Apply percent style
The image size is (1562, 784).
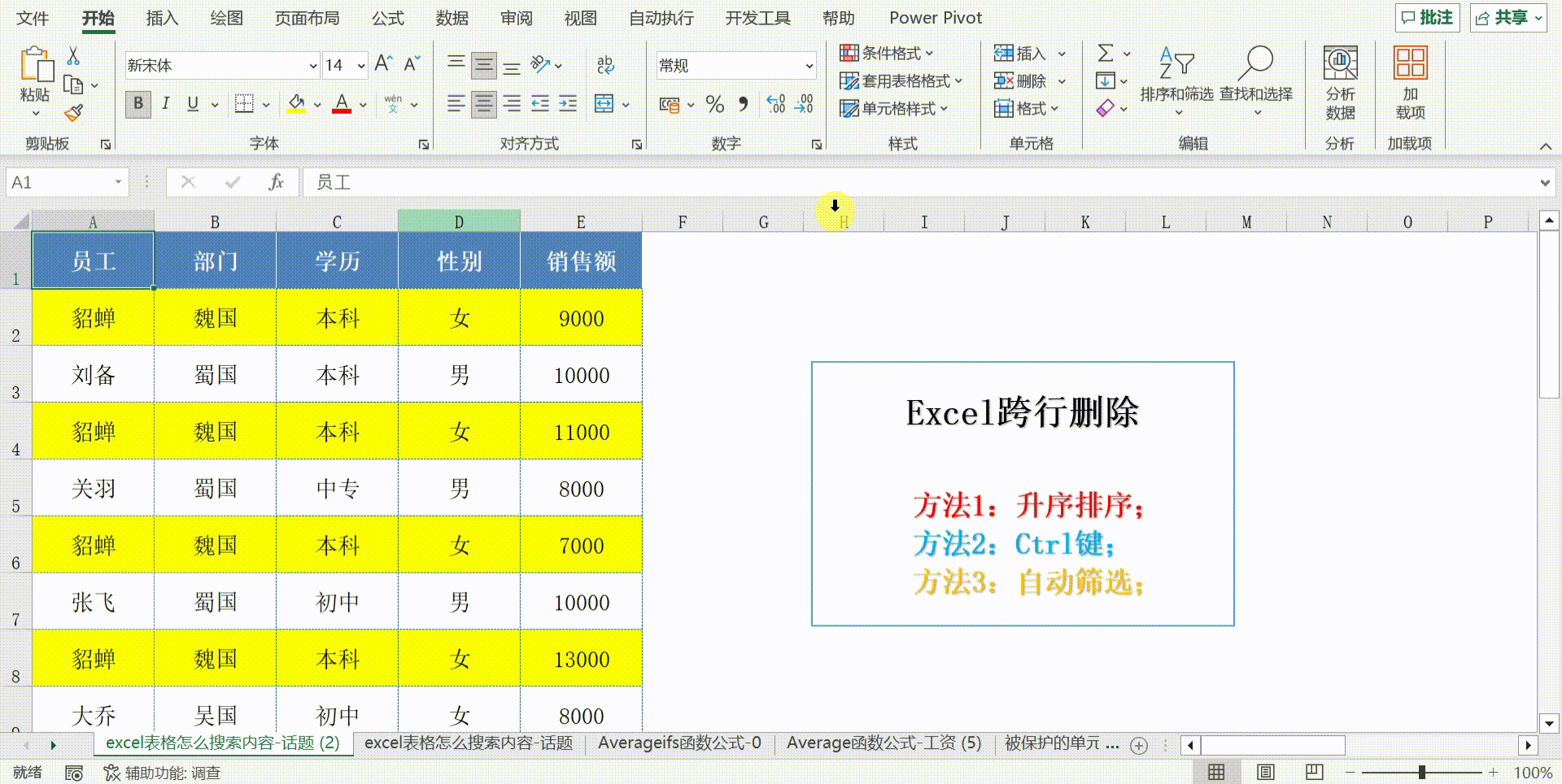pyautogui.click(x=715, y=104)
